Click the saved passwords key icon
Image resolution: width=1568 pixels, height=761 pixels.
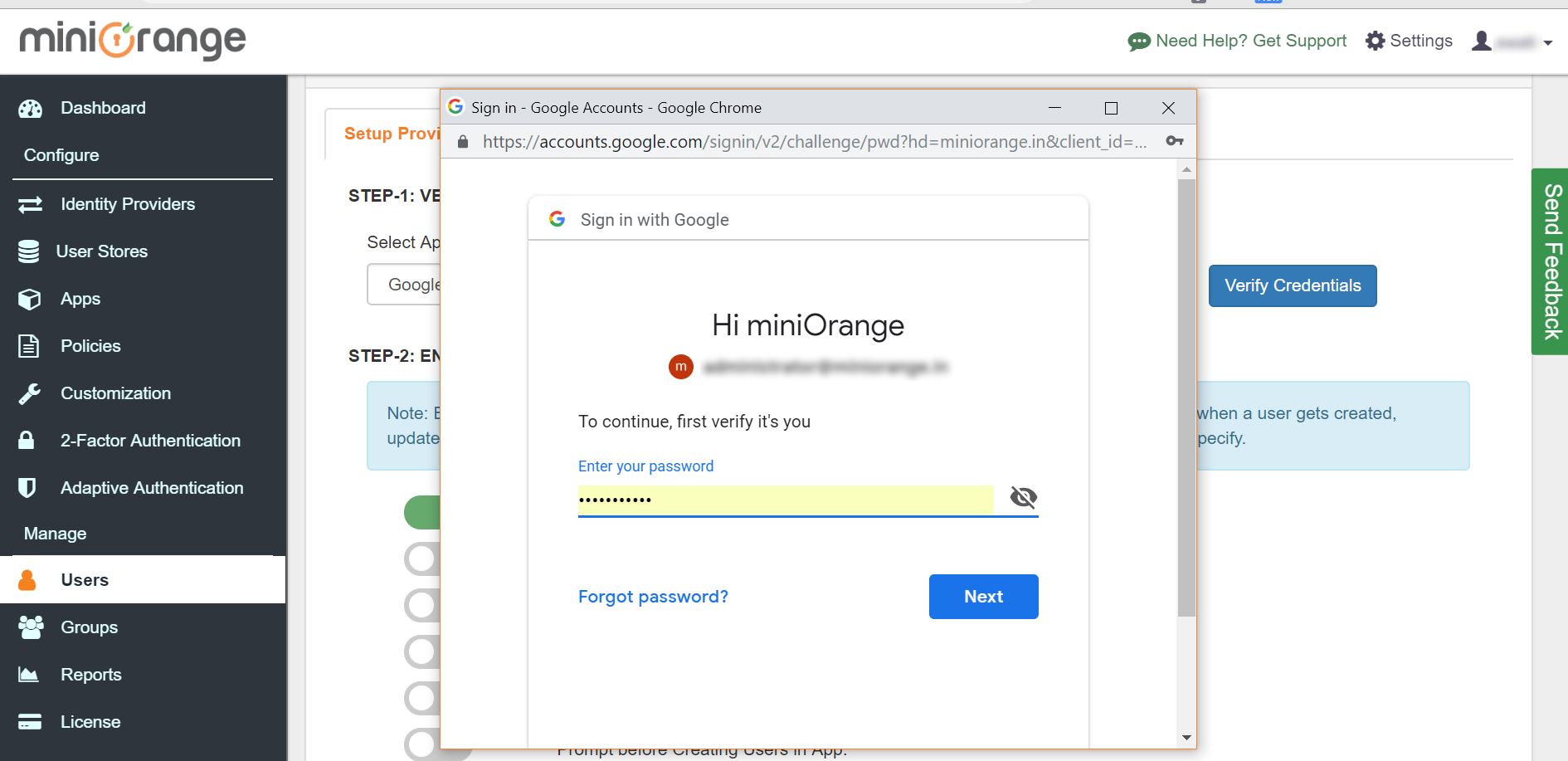pyautogui.click(x=1174, y=141)
